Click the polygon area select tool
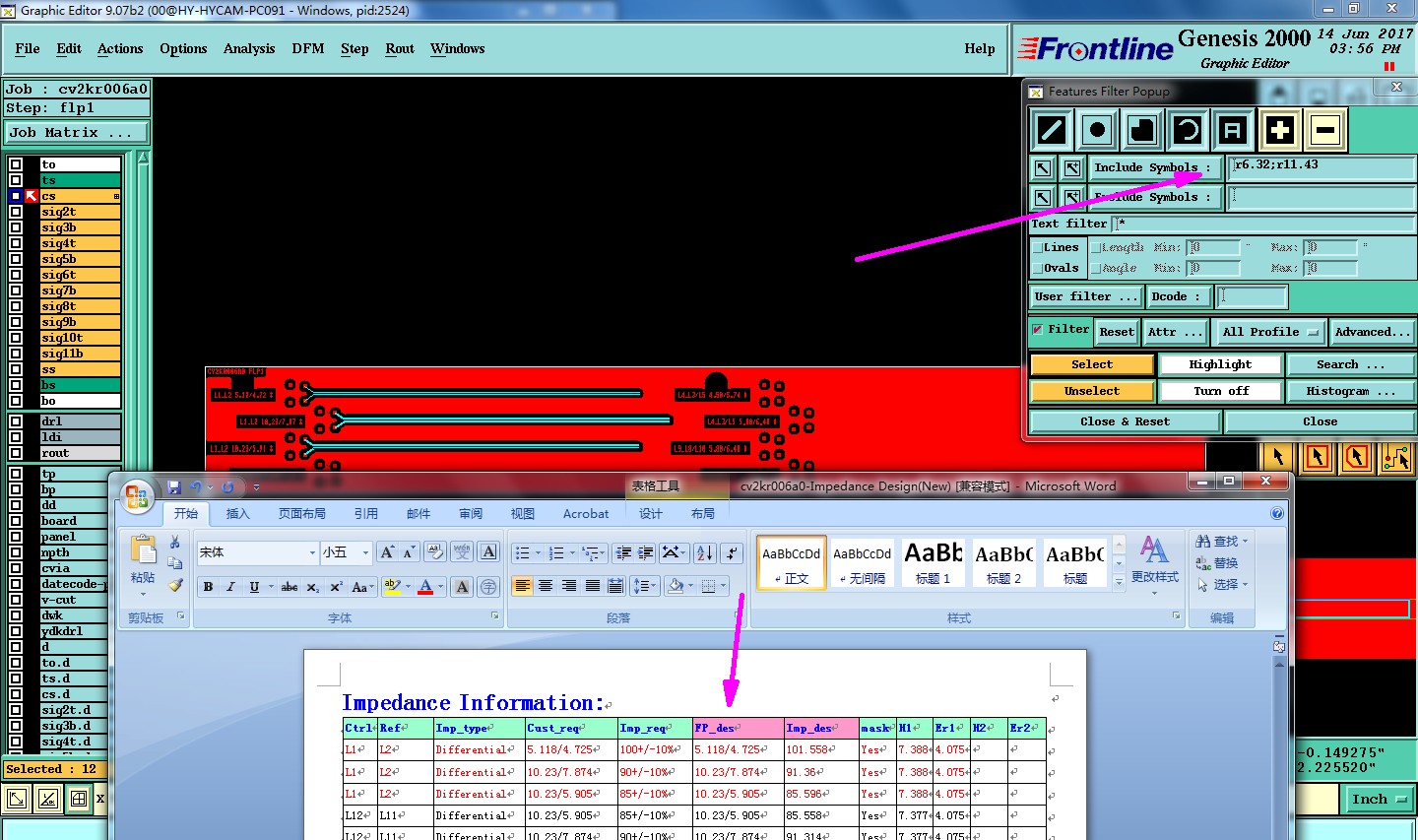This screenshot has height=840, width=1418. [1357, 457]
